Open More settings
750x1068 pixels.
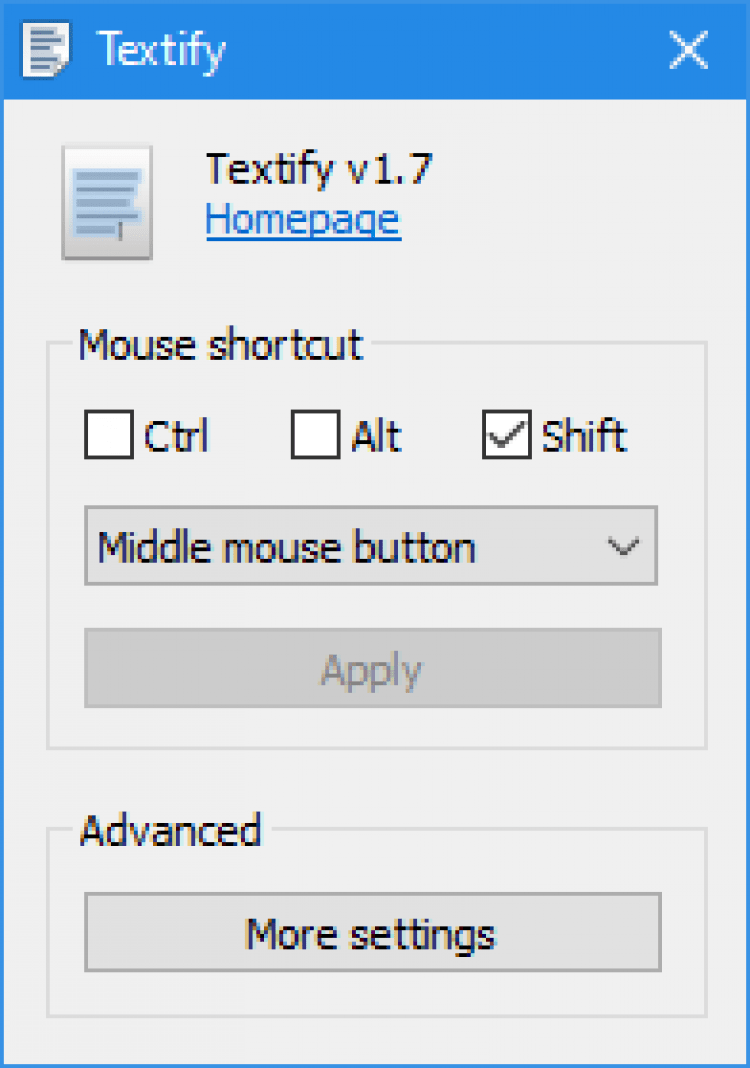tap(372, 933)
